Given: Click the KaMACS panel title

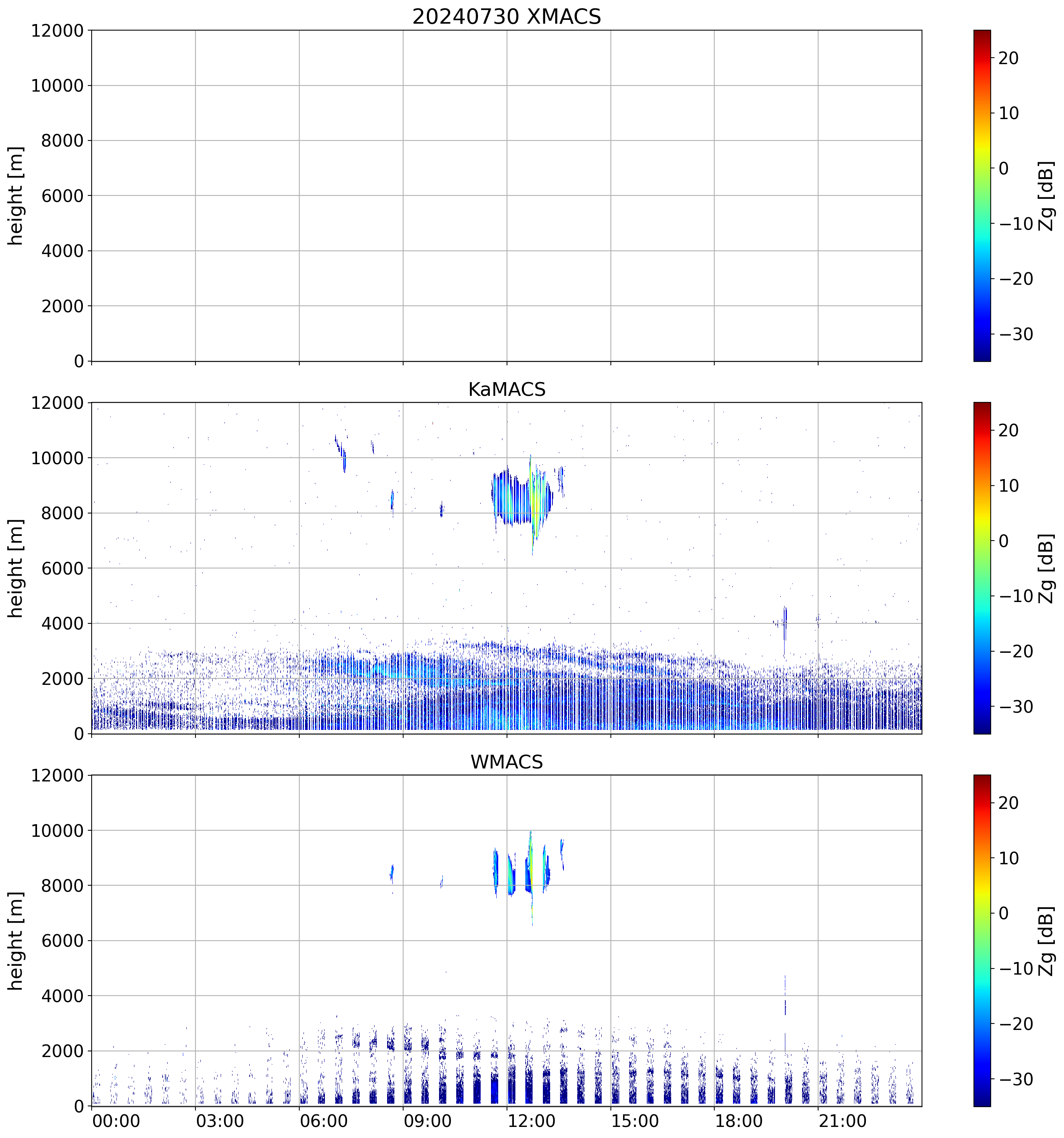Looking at the screenshot, I should (x=507, y=389).
